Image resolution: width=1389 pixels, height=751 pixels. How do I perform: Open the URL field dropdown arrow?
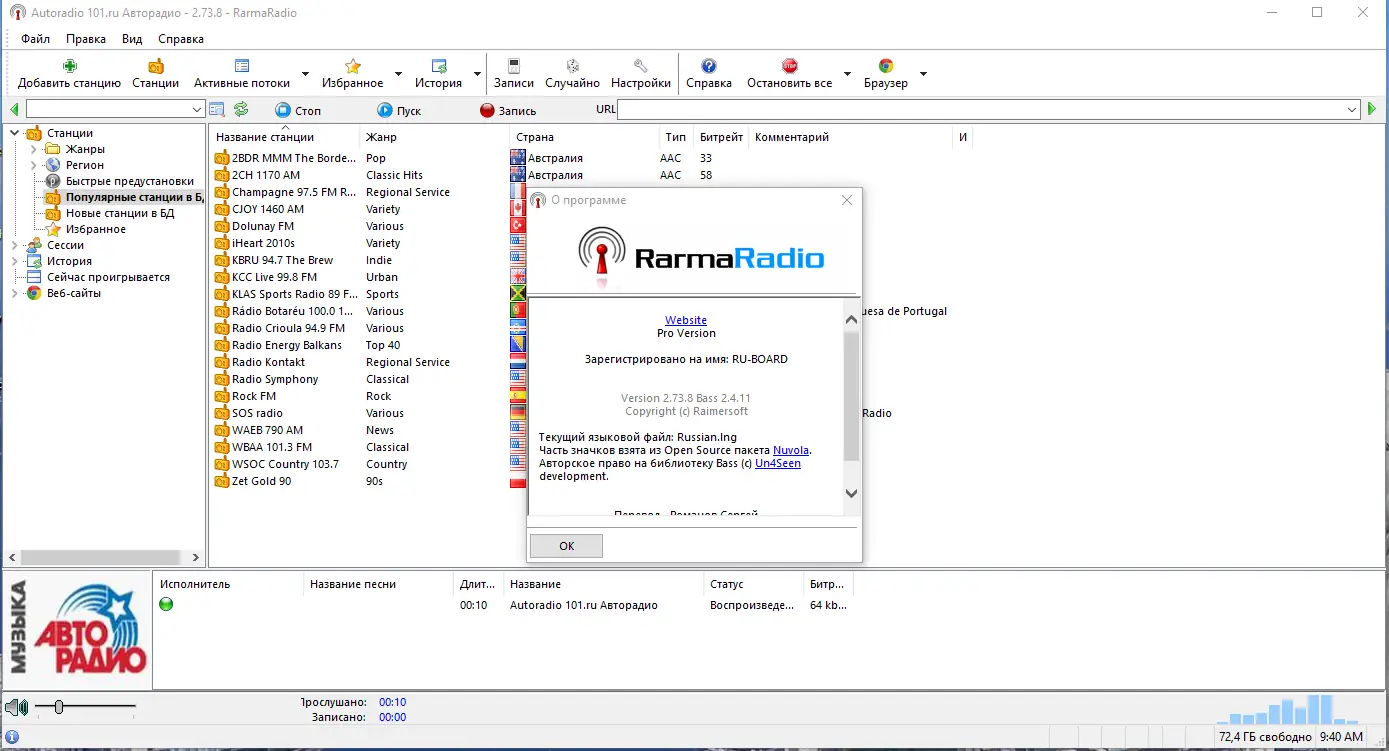coord(1353,110)
